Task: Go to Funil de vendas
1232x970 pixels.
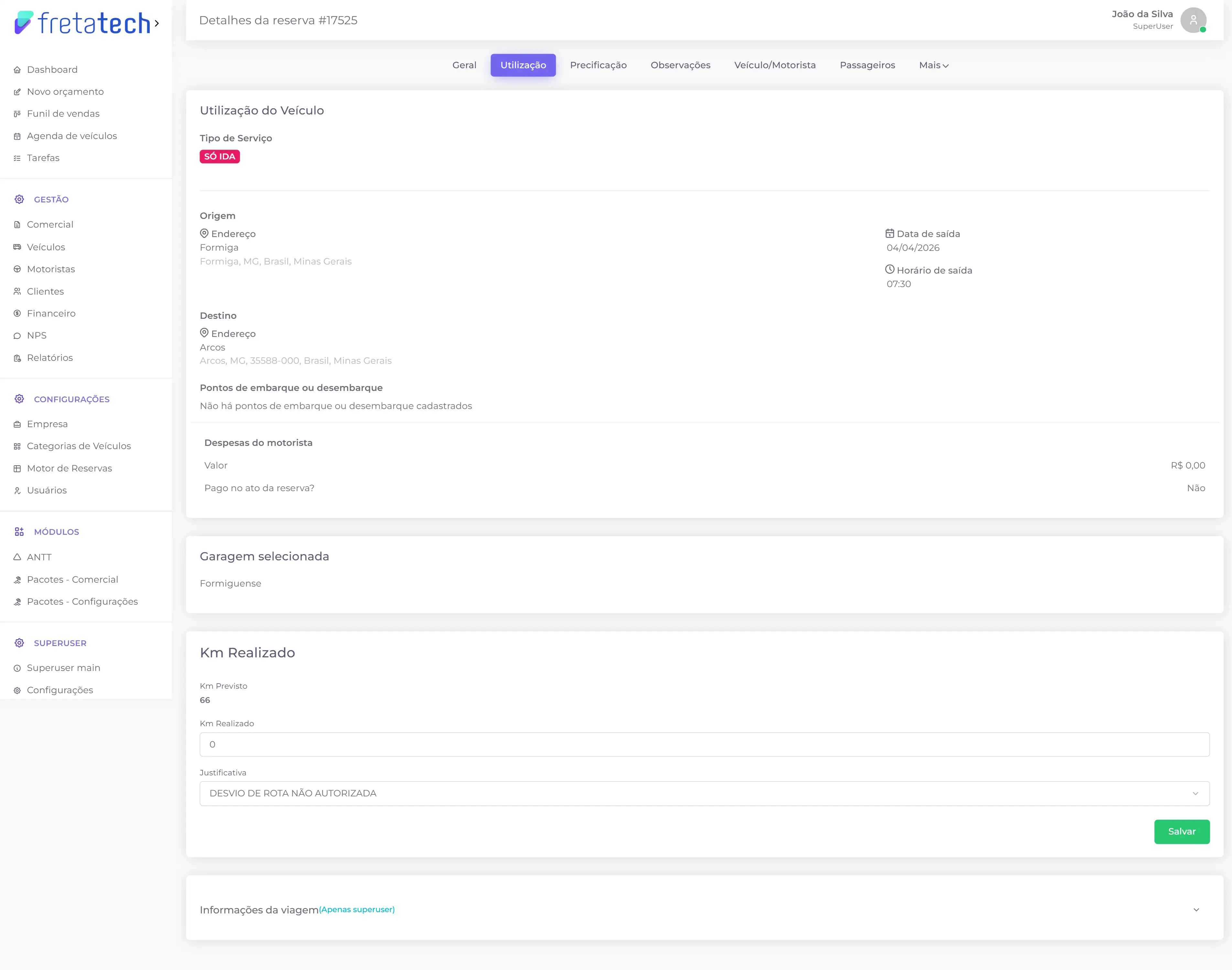Action: [x=63, y=114]
